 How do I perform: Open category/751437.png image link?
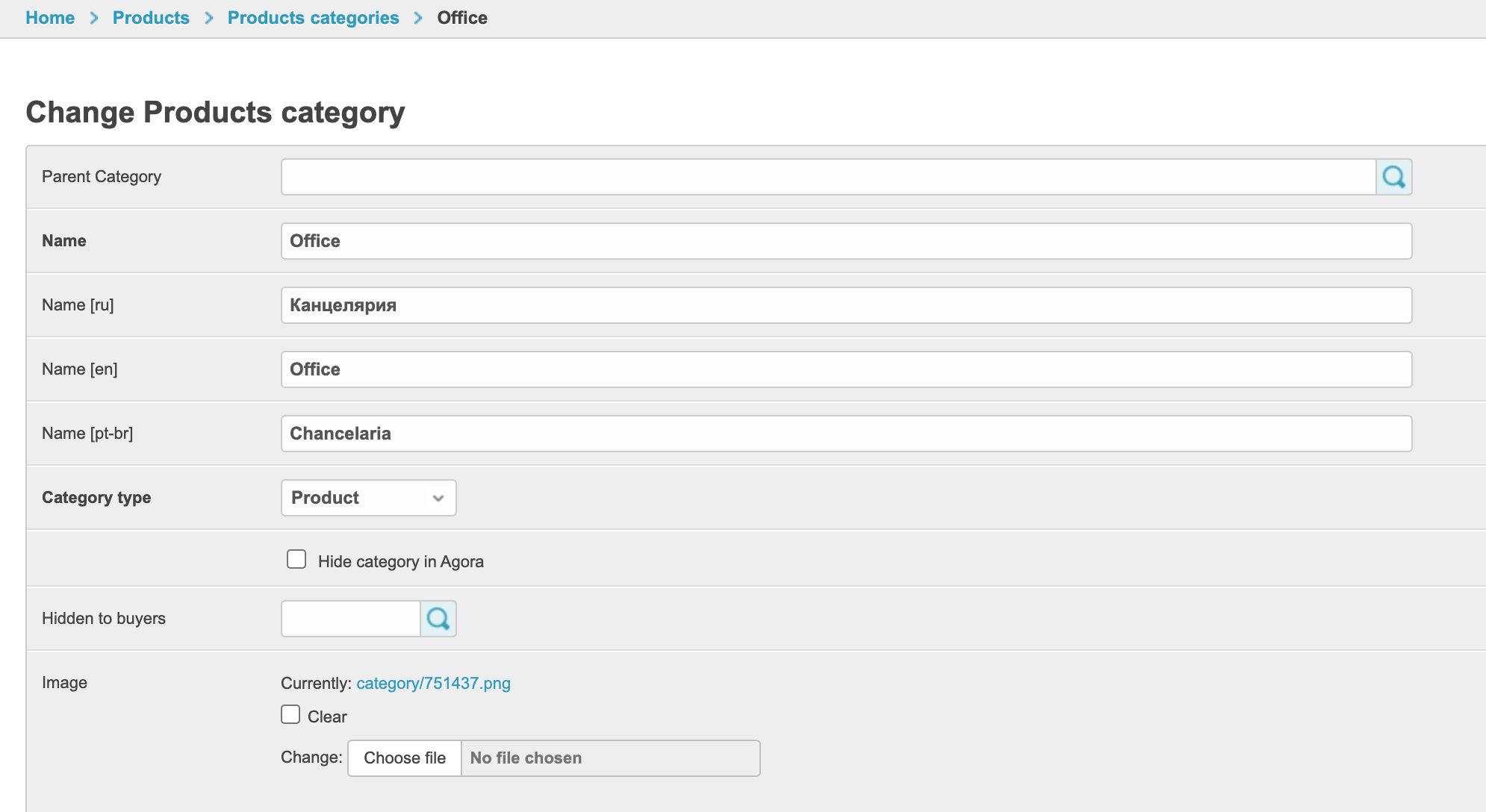(433, 684)
